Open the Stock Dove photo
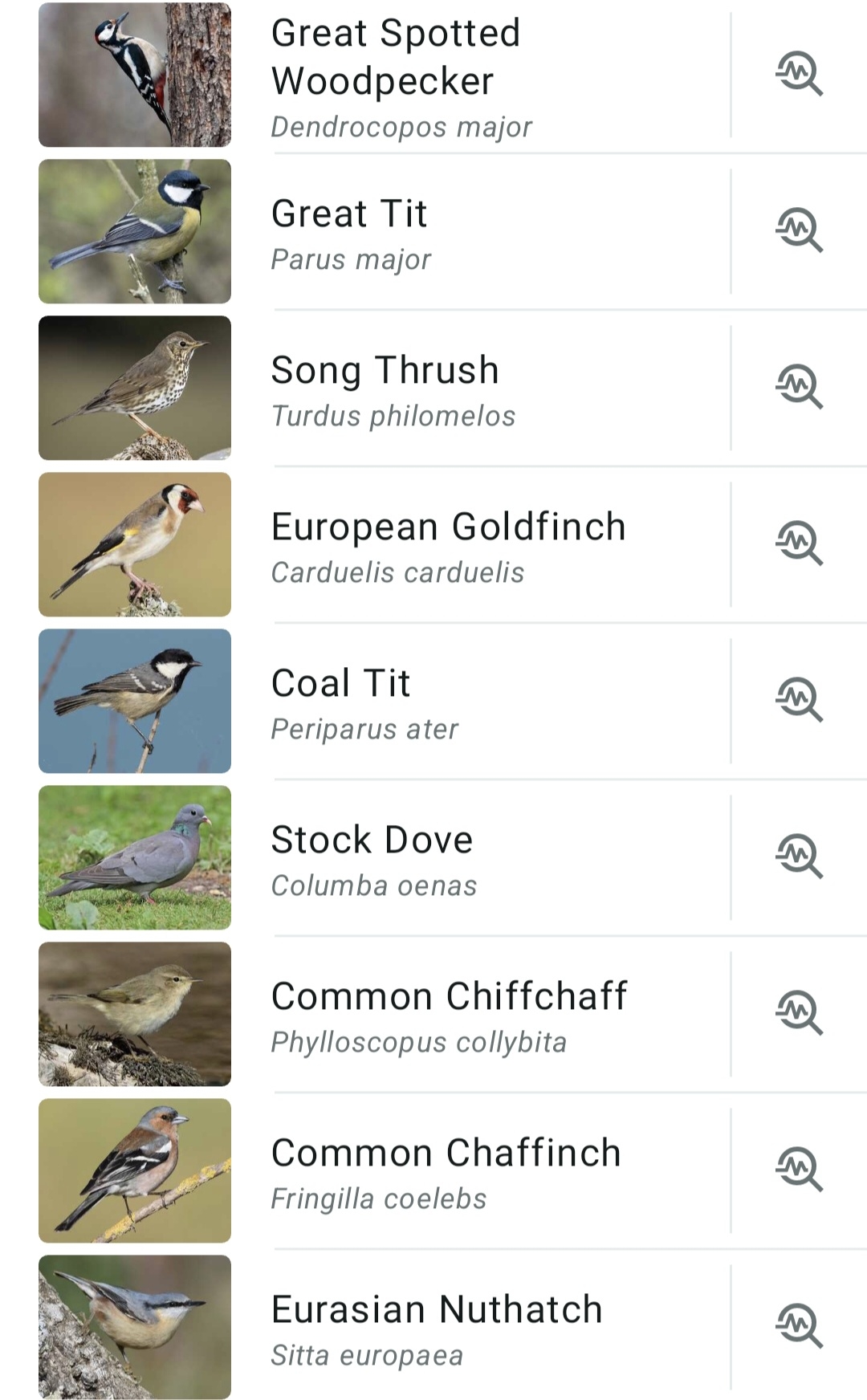Viewport: 867px width, 1400px height. tap(135, 857)
